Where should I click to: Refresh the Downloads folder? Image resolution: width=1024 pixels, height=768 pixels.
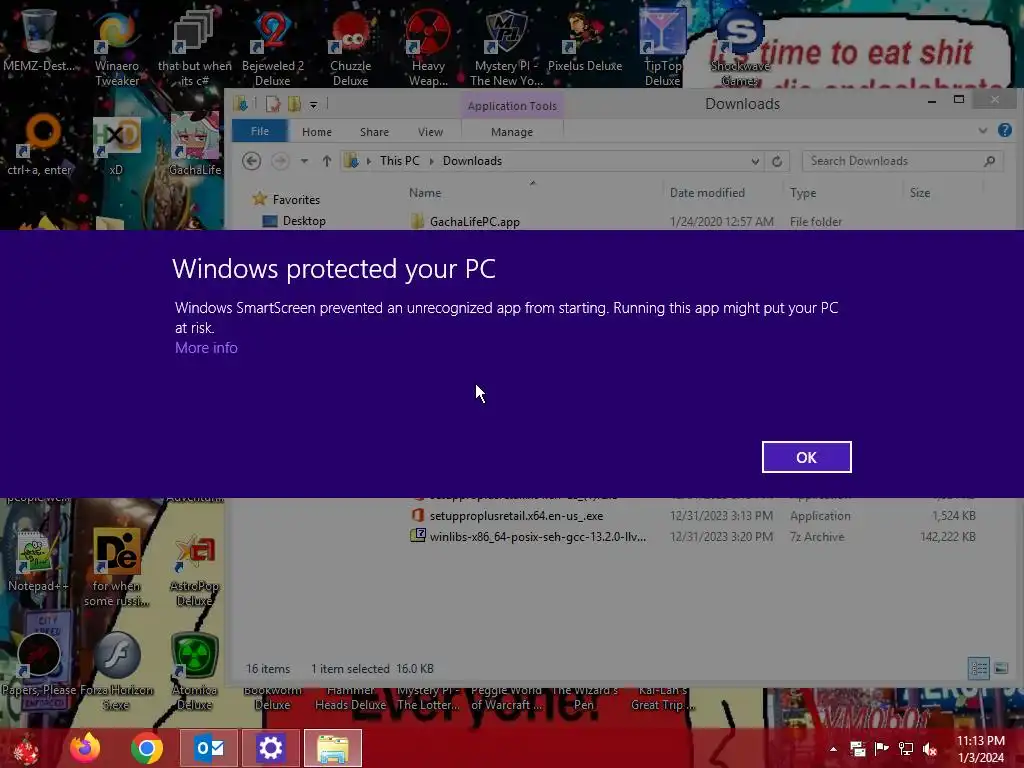click(777, 161)
